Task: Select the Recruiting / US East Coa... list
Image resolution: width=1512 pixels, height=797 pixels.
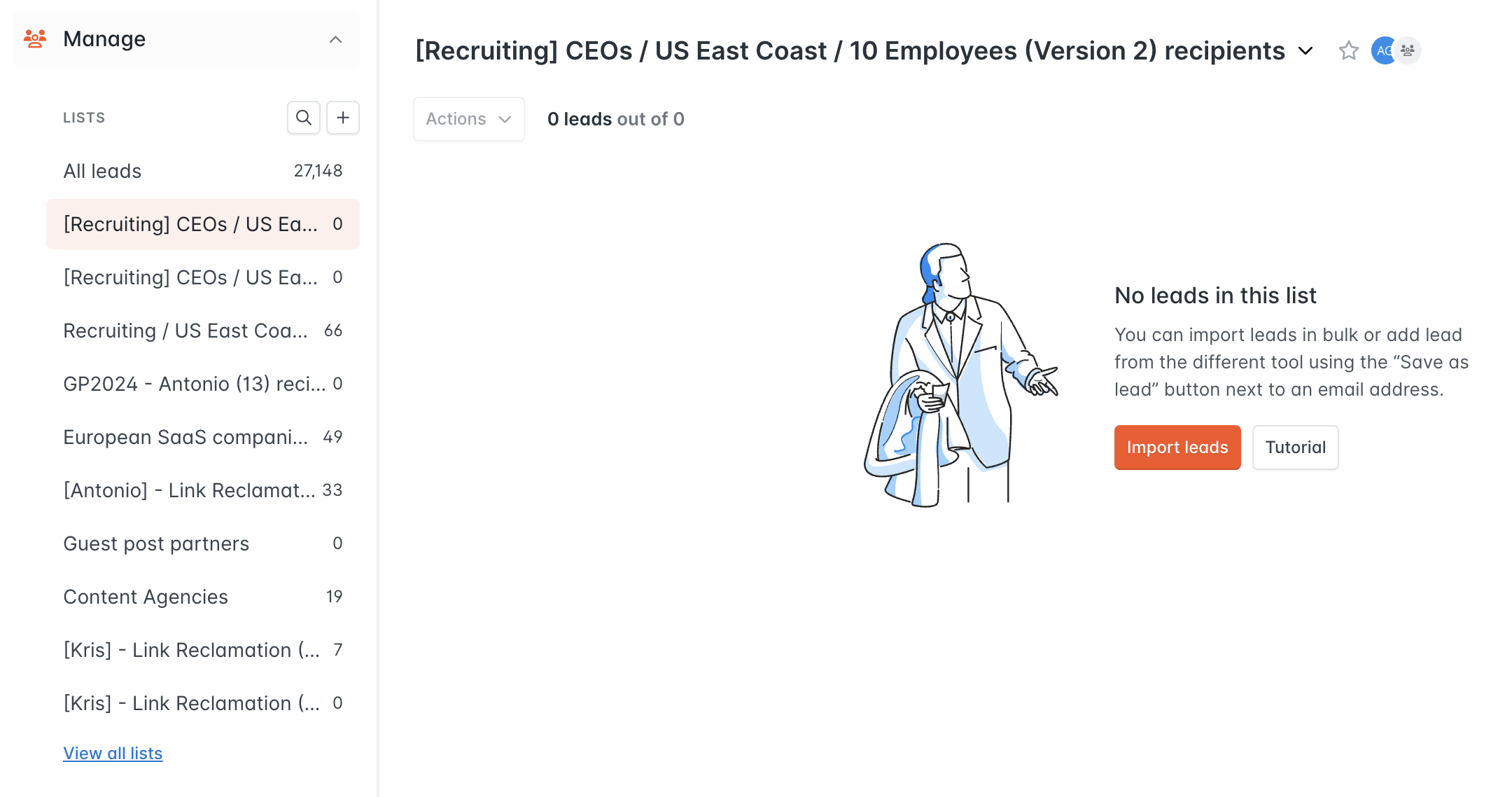Action: click(x=186, y=330)
